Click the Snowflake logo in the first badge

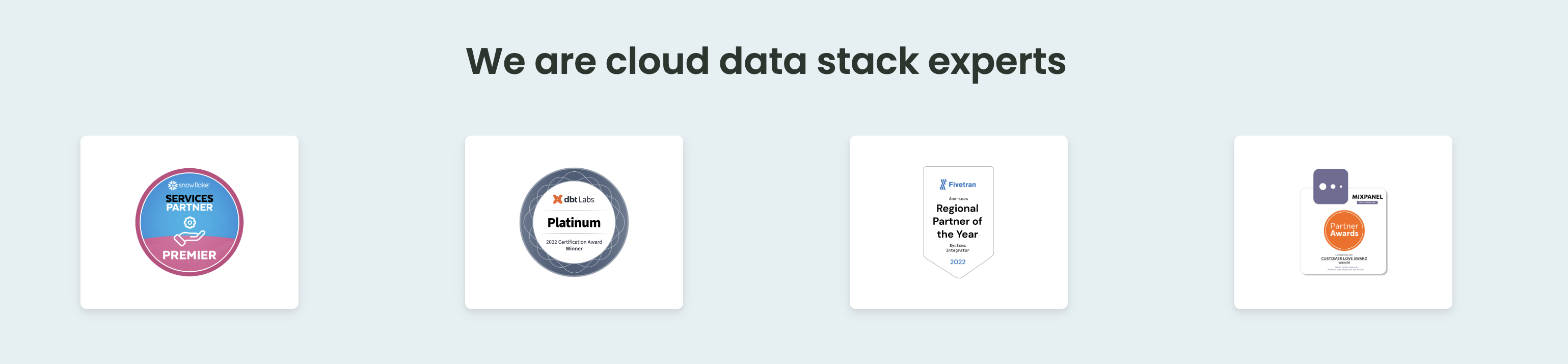tap(188, 185)
